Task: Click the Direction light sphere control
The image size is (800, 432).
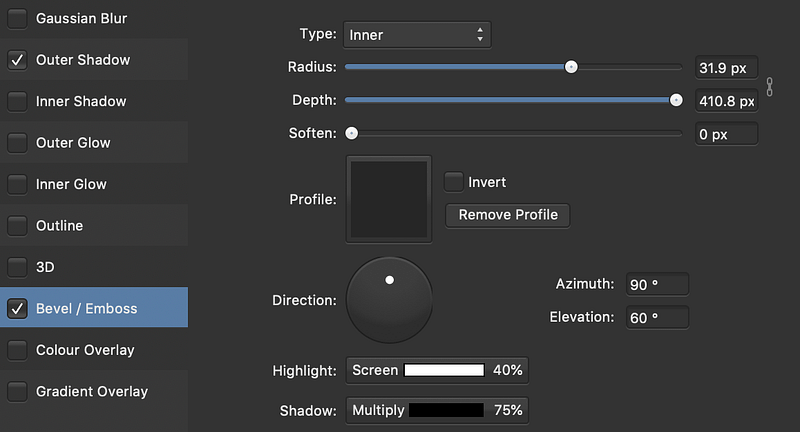Action: point(389,300)
